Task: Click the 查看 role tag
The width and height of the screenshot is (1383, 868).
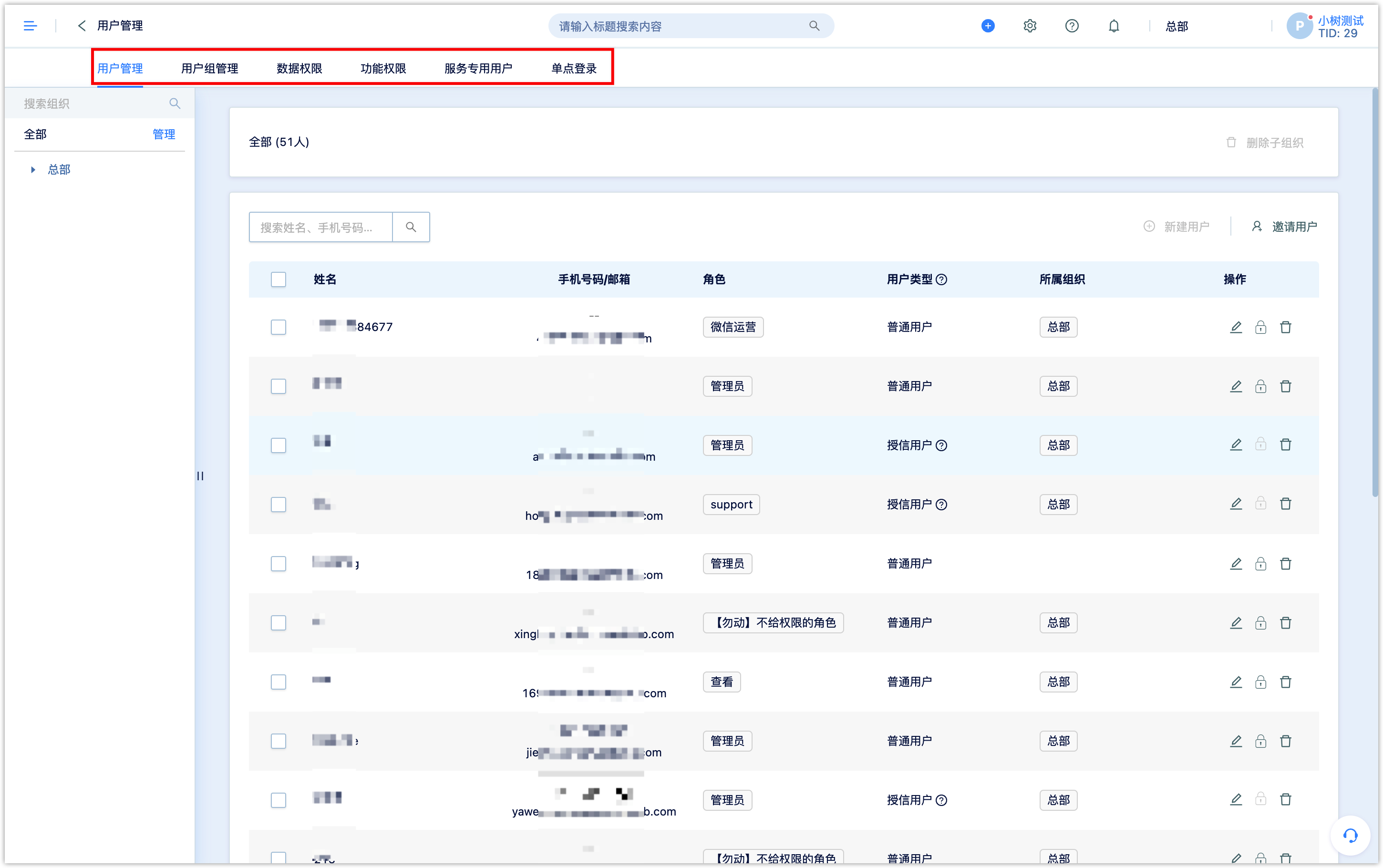Action: point(722,682)
